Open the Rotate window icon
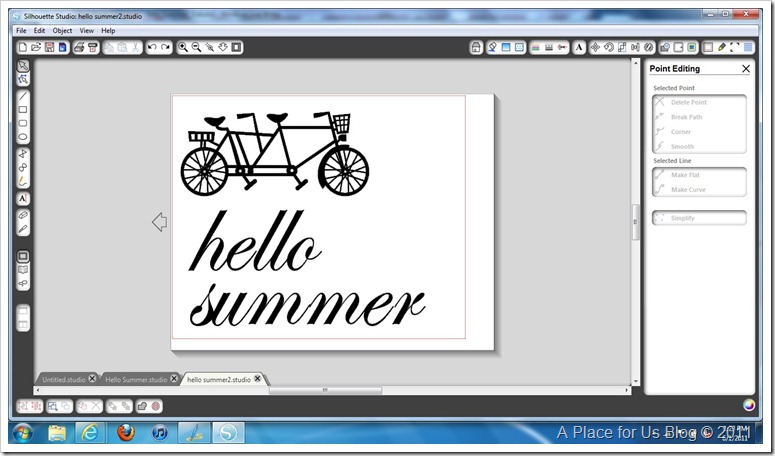The height and width of the screenshot is (456, 775). (609, 47)
